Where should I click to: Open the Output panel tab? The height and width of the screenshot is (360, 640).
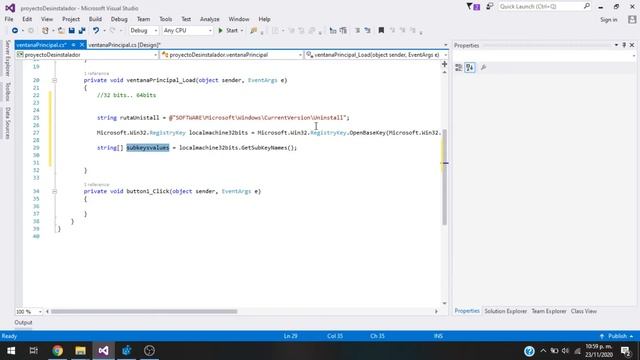coord(23,322)
